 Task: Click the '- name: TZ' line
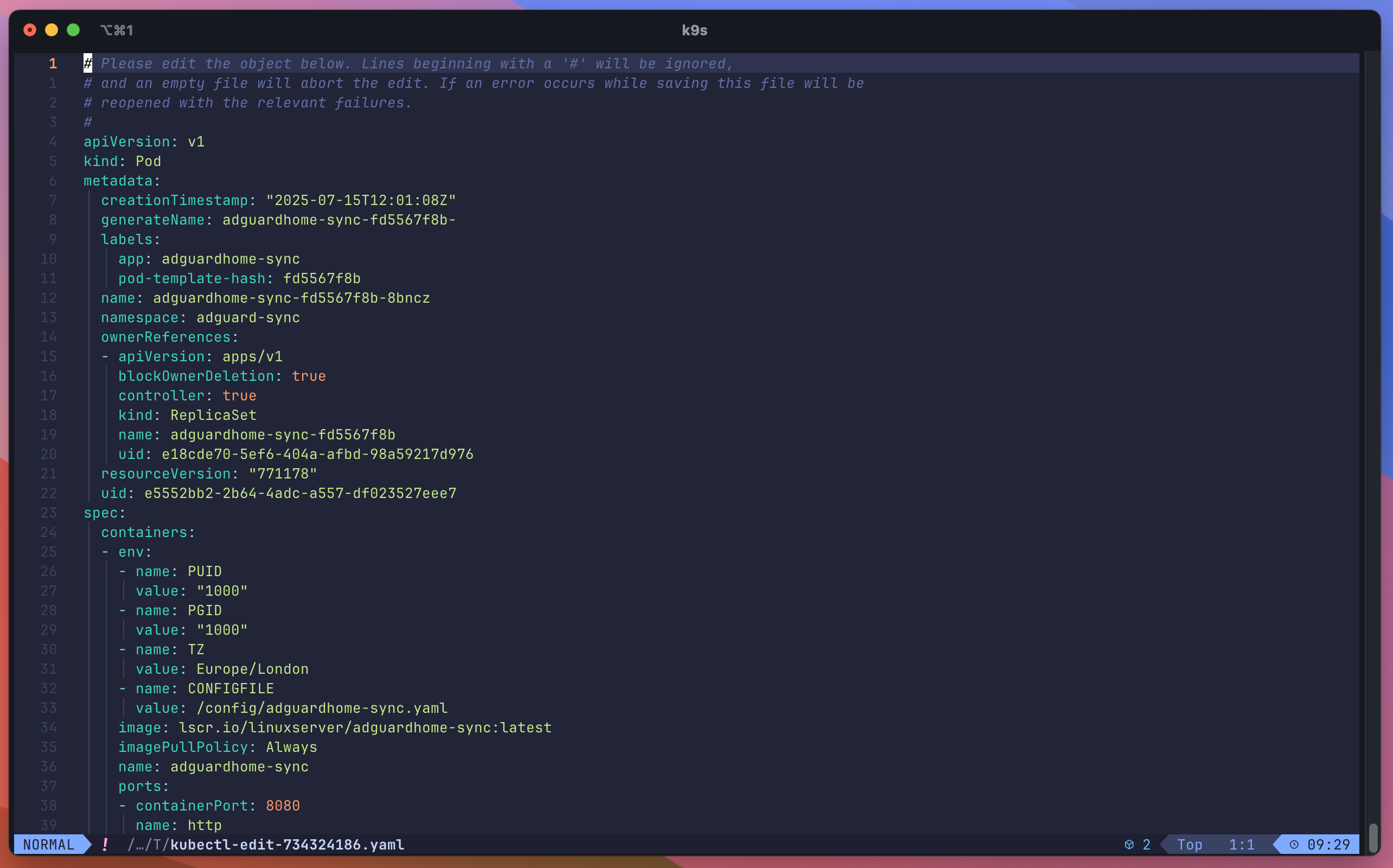(x=161, y=649)
